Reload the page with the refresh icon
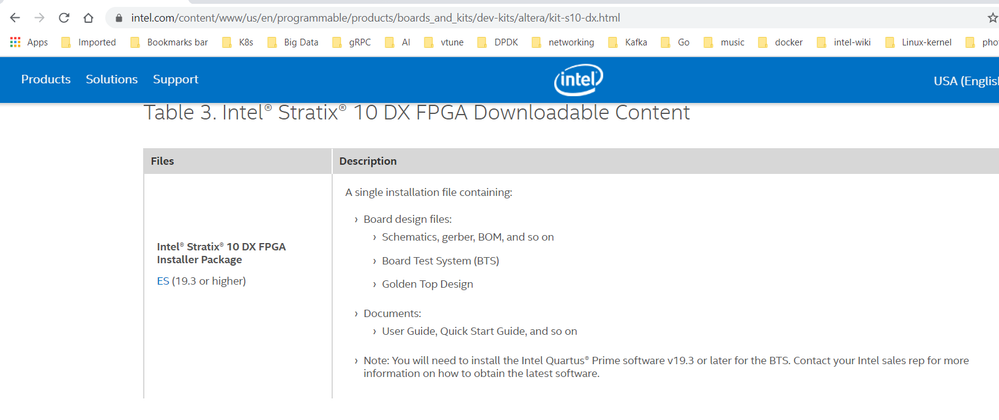This screenshot has height=420, width=999. pos(64,18)
